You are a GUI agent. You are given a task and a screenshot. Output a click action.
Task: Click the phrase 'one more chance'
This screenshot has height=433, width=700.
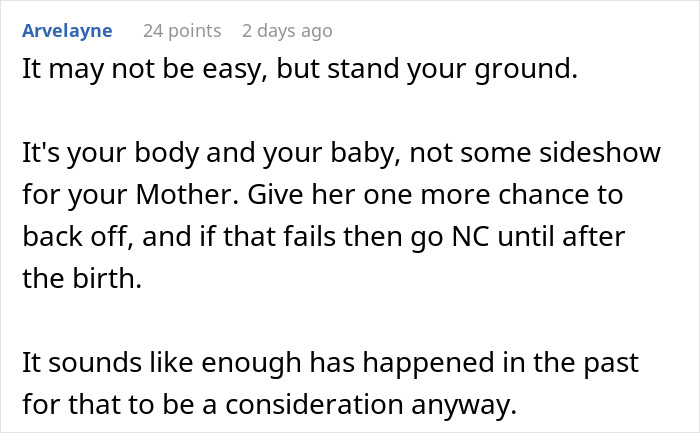(x=514, y=196)
